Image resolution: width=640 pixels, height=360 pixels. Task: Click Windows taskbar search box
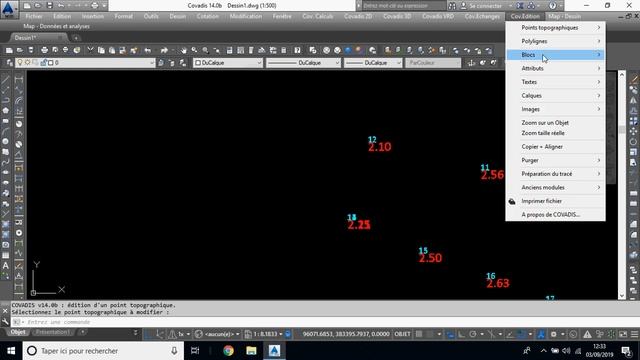pyautogui.click(x=102, y=351)
